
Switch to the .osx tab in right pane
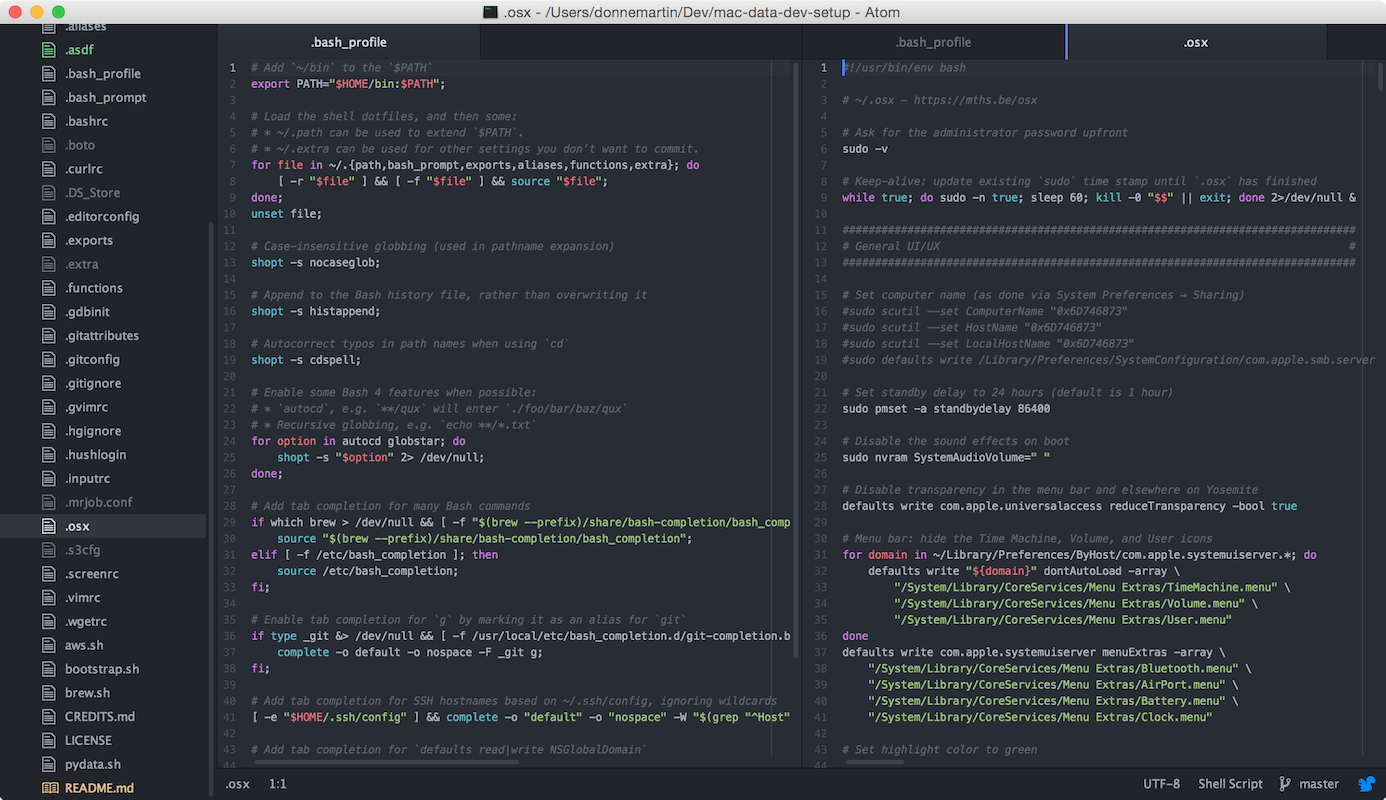click(x=1195, y=42)
